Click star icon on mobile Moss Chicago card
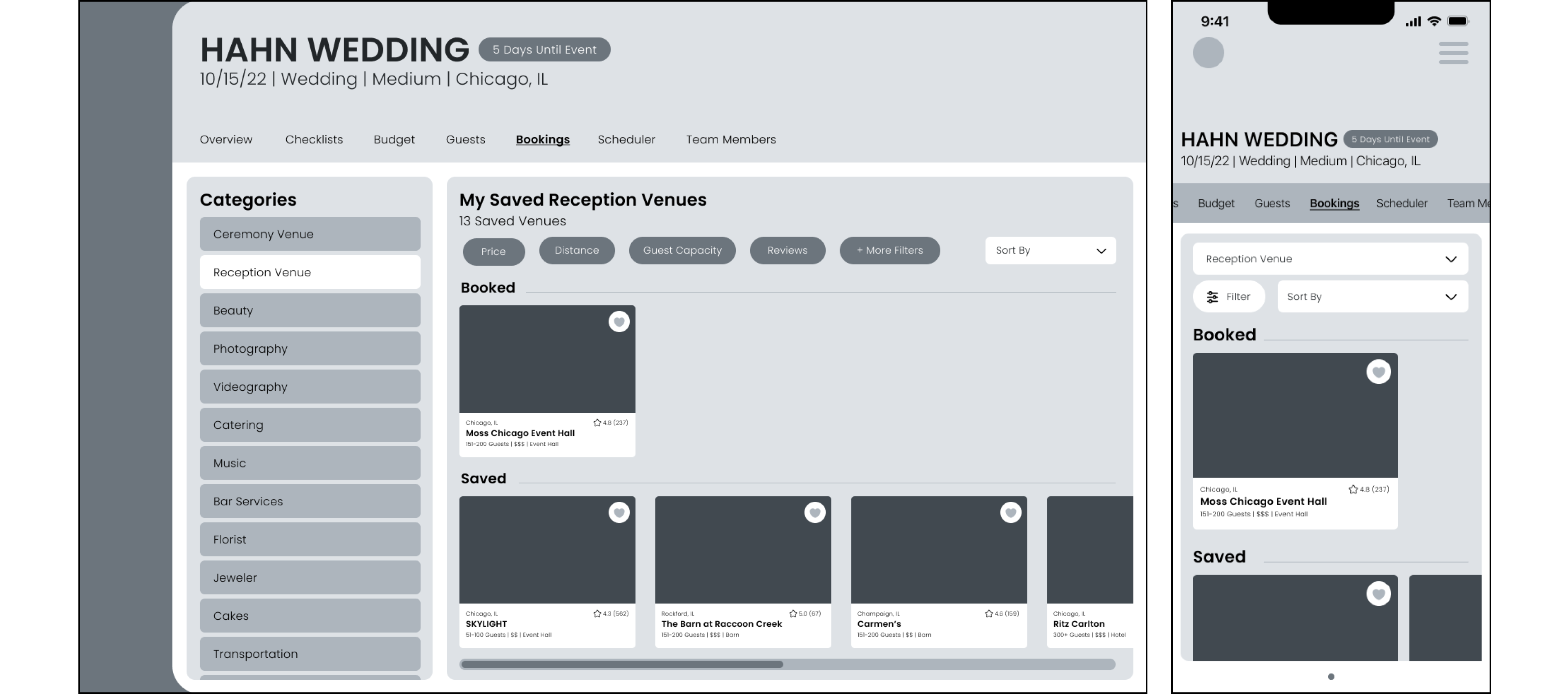 click(1352, 489)
